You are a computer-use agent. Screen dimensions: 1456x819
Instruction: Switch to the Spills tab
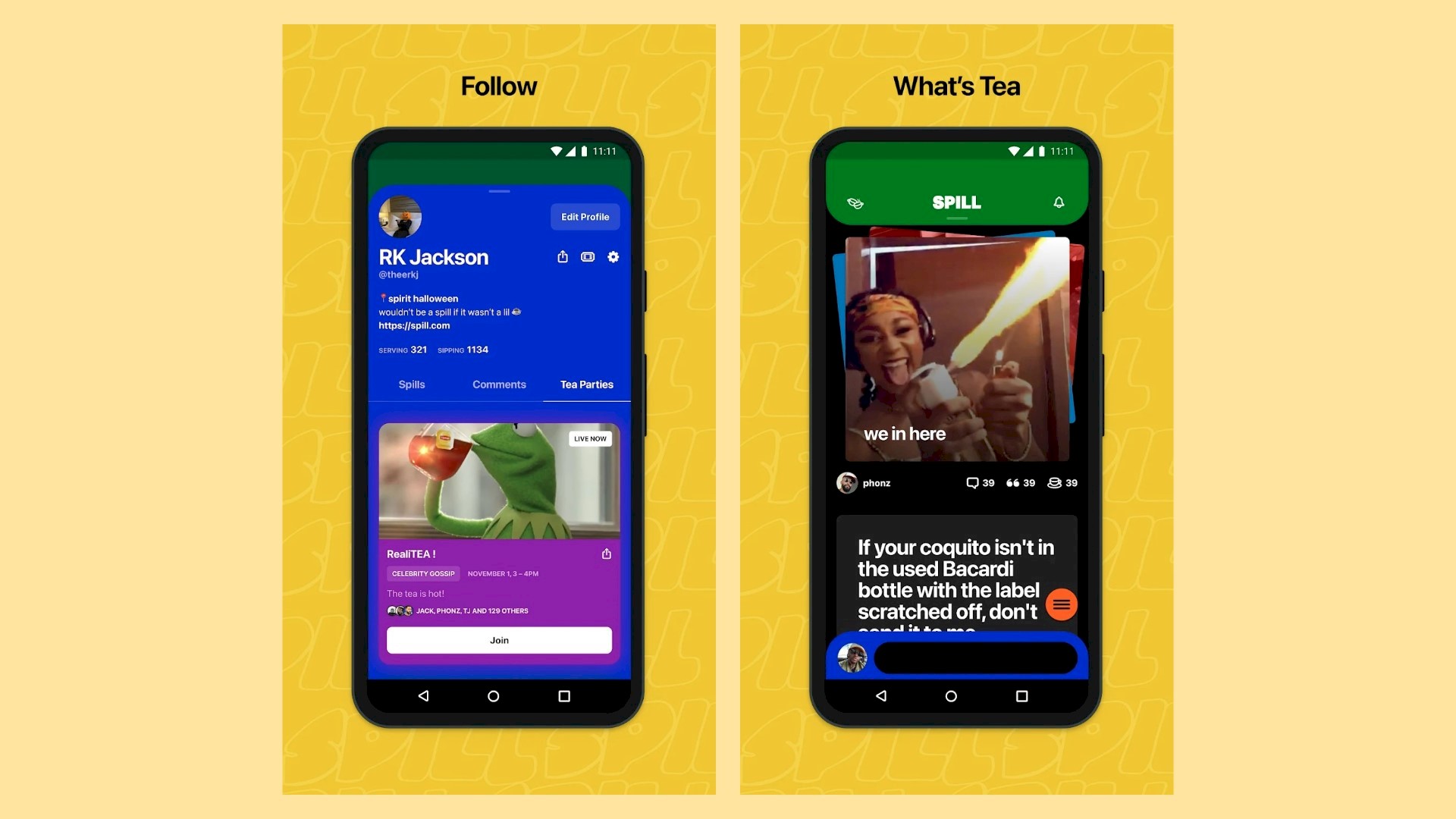point(411,384)
